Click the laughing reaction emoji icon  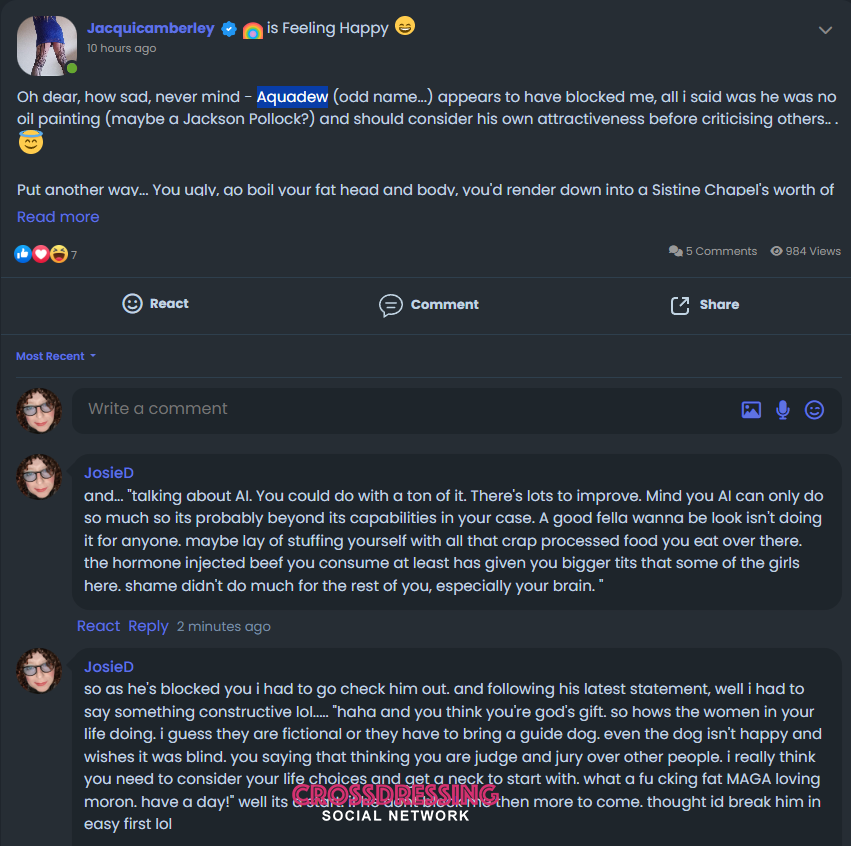(x=59, y=254)
